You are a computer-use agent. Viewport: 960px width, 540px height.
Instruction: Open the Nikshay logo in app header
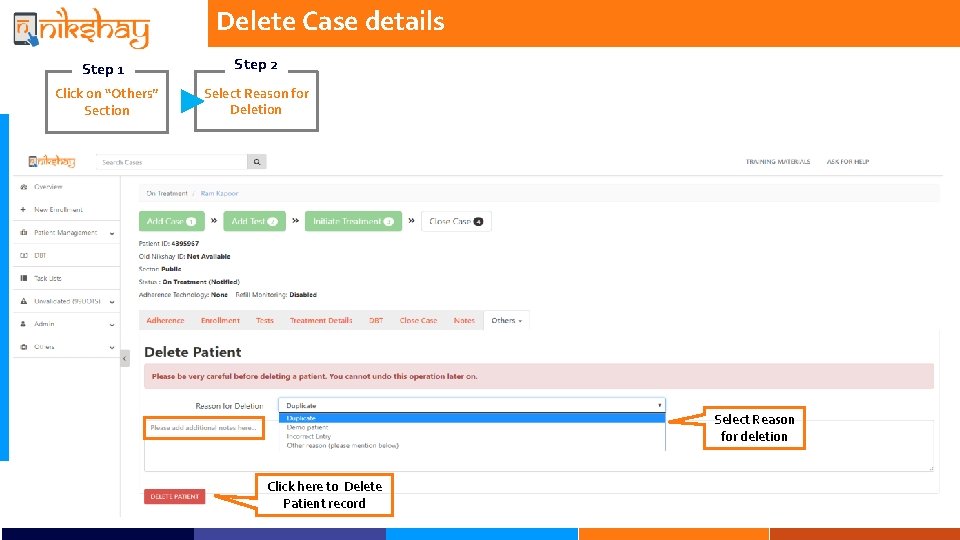coord(52,161)
